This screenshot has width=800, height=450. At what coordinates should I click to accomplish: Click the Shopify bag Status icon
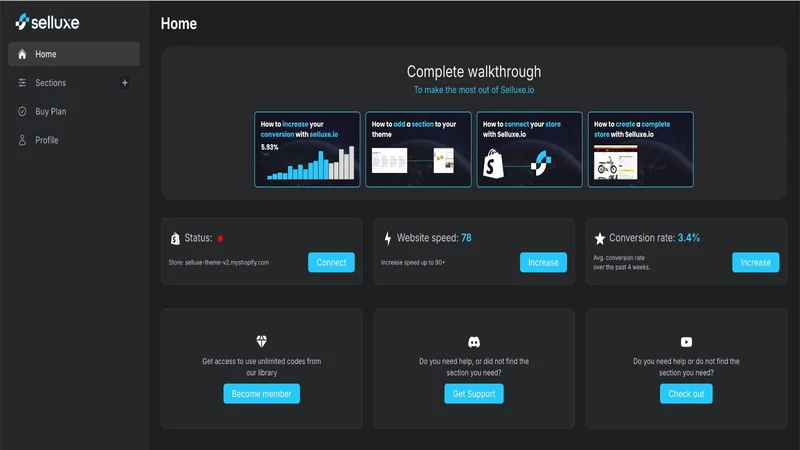[175, 238]
